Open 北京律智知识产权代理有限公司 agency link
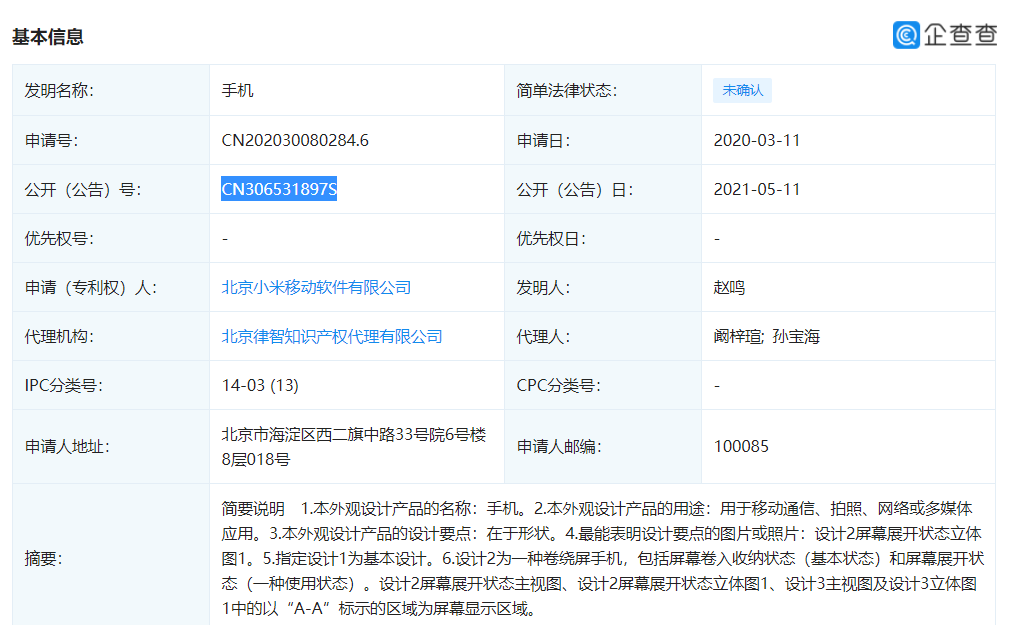Viewport: 1012px width, 625px height. click(332, 336)
